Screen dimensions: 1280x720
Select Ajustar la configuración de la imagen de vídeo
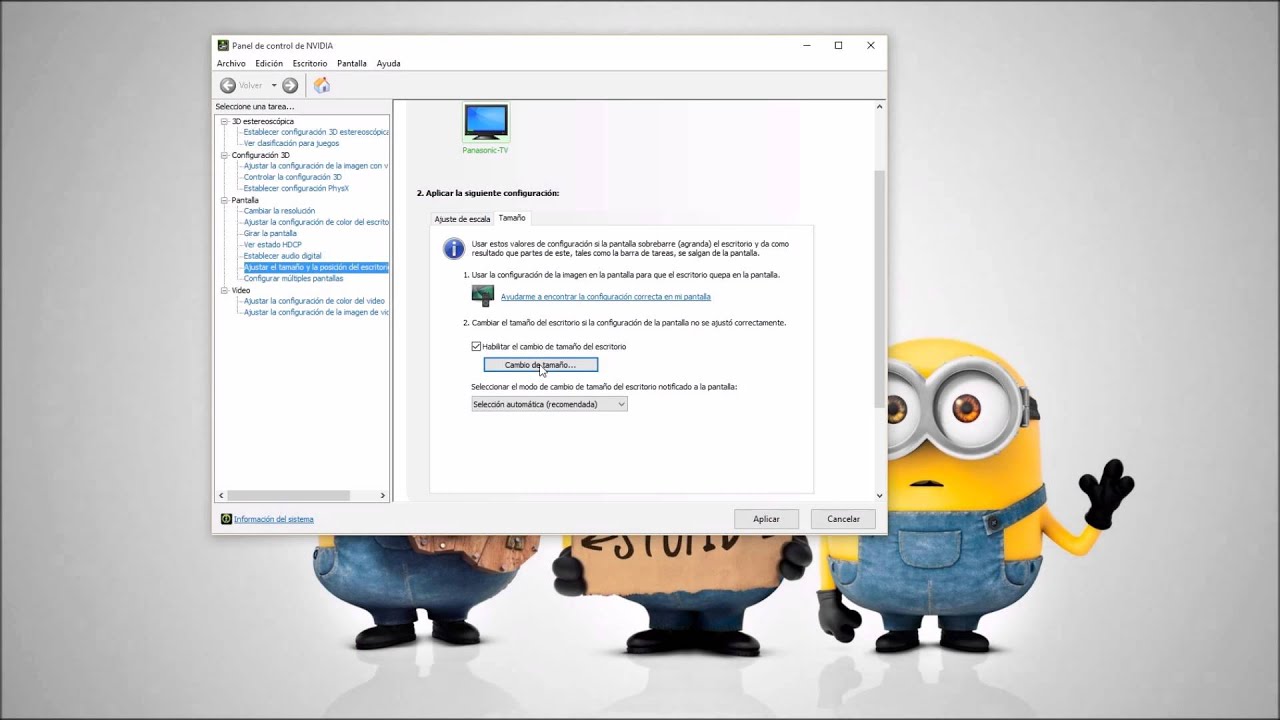[316, 312]
